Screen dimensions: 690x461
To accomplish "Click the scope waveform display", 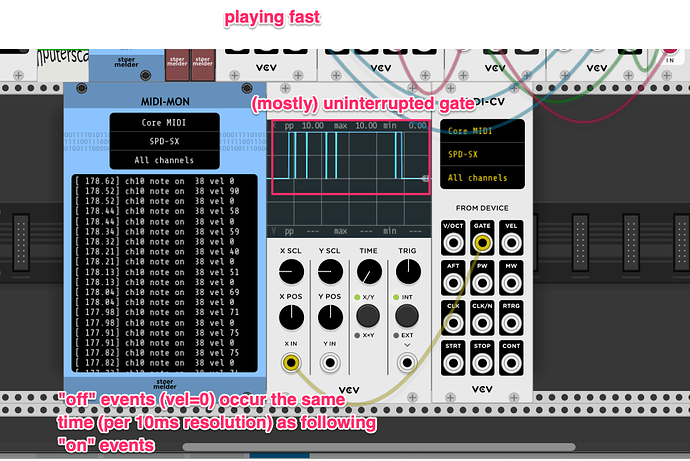I will [349, 178].
